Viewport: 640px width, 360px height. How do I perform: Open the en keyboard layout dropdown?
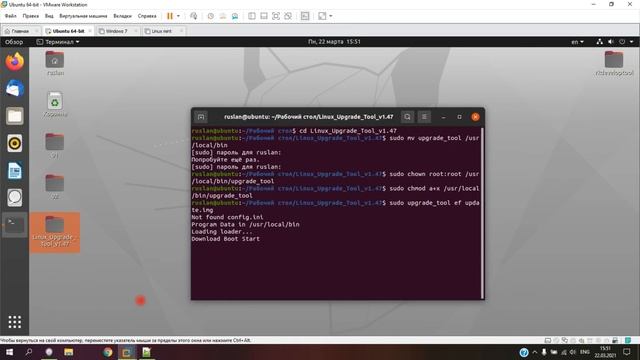point(578,42)
